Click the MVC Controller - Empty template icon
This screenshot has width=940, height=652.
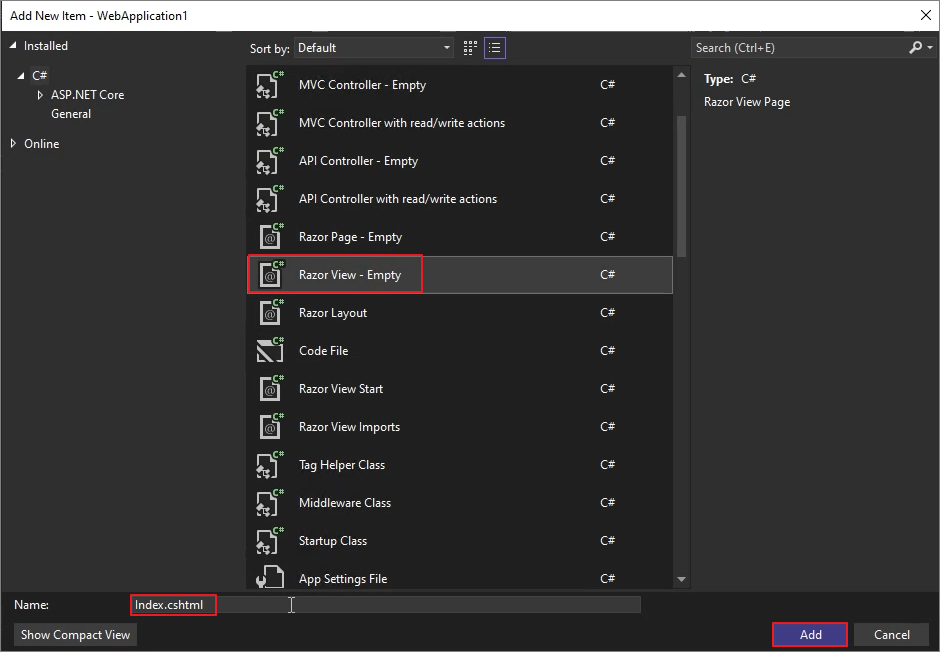tap(270, 84)
